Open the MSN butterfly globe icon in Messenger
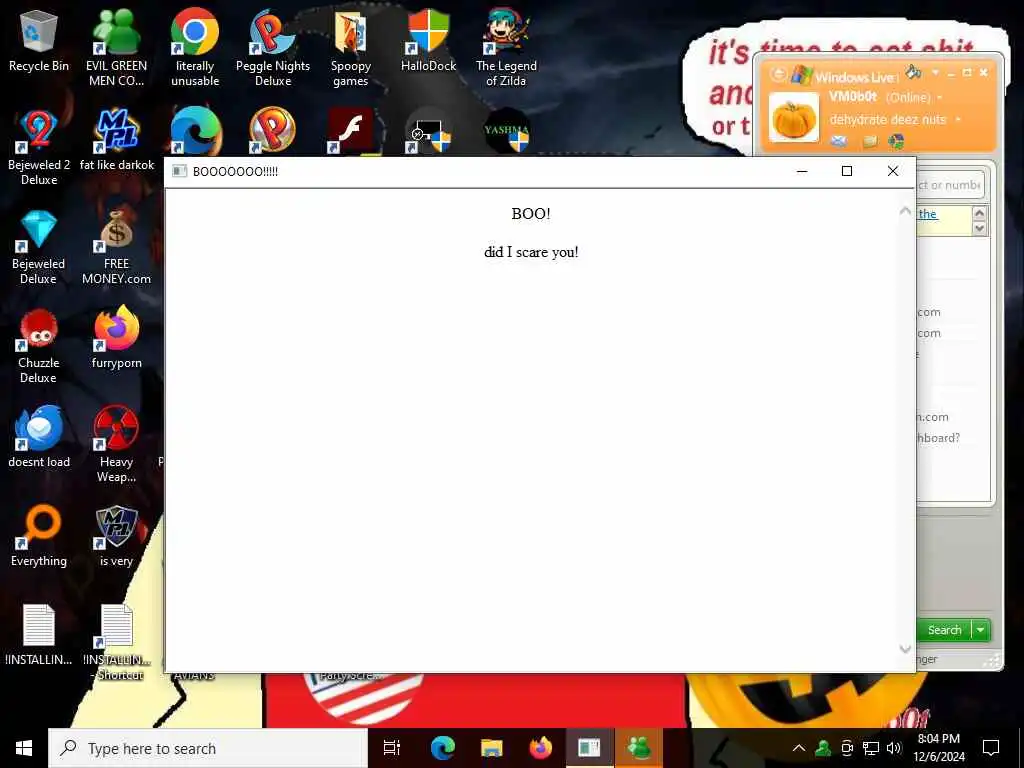The image size is (1024, 768). (897, 140)
